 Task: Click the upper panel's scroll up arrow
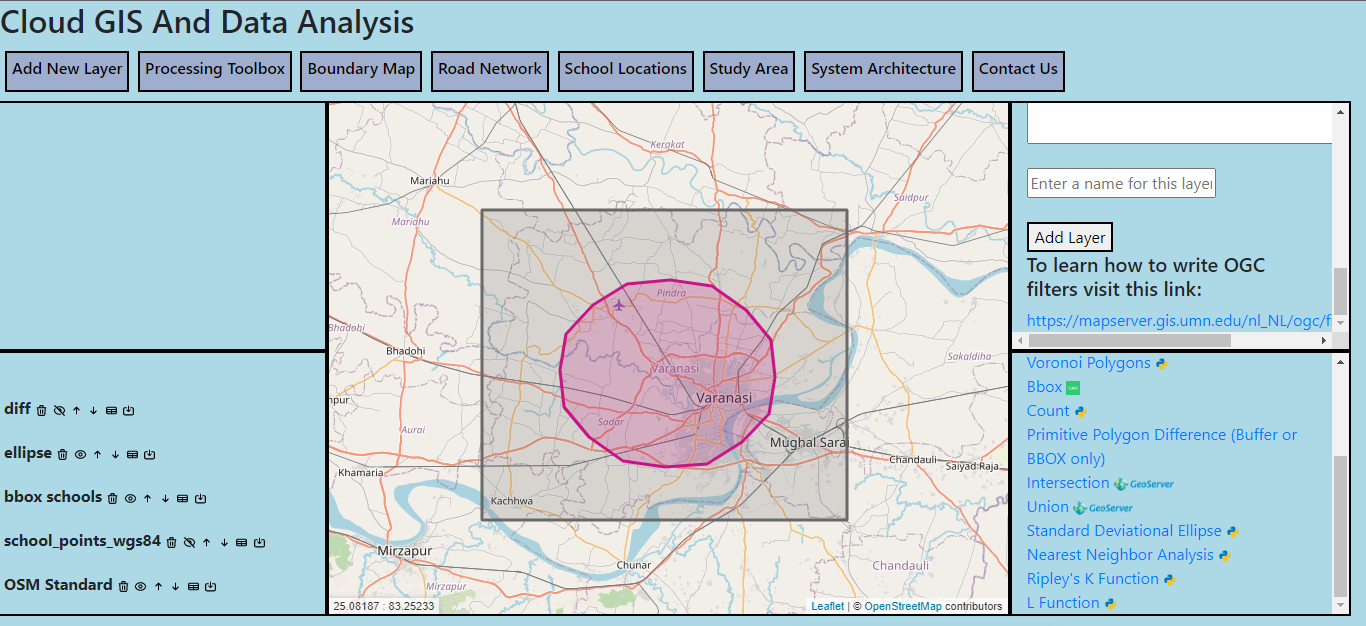1340,111
